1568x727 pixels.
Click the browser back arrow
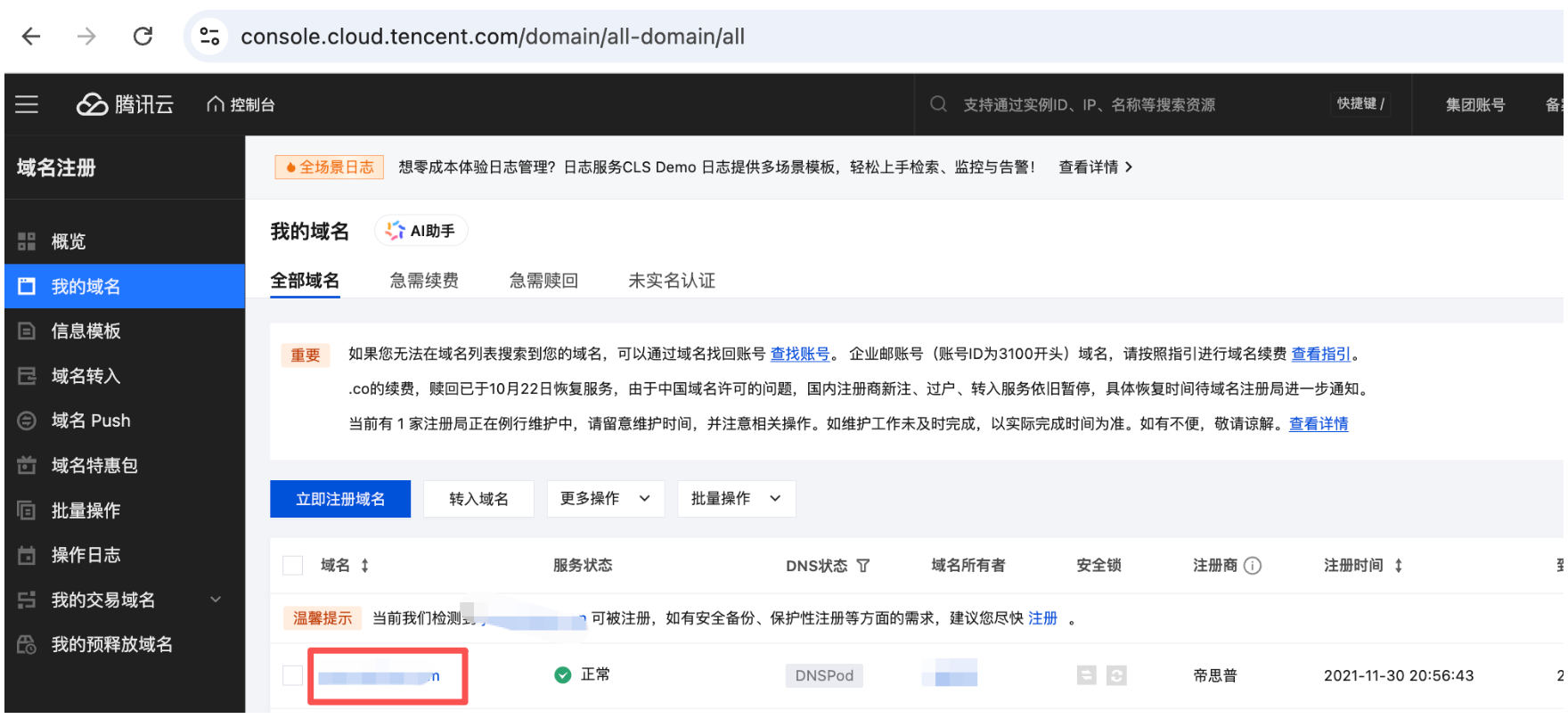[x=31, y=37]
